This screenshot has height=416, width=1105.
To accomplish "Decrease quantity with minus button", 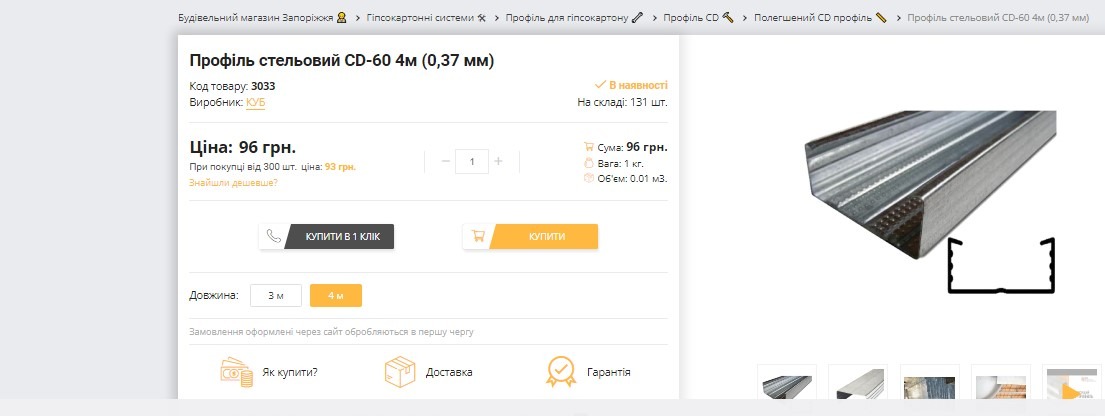I will [x=445, y=161].
